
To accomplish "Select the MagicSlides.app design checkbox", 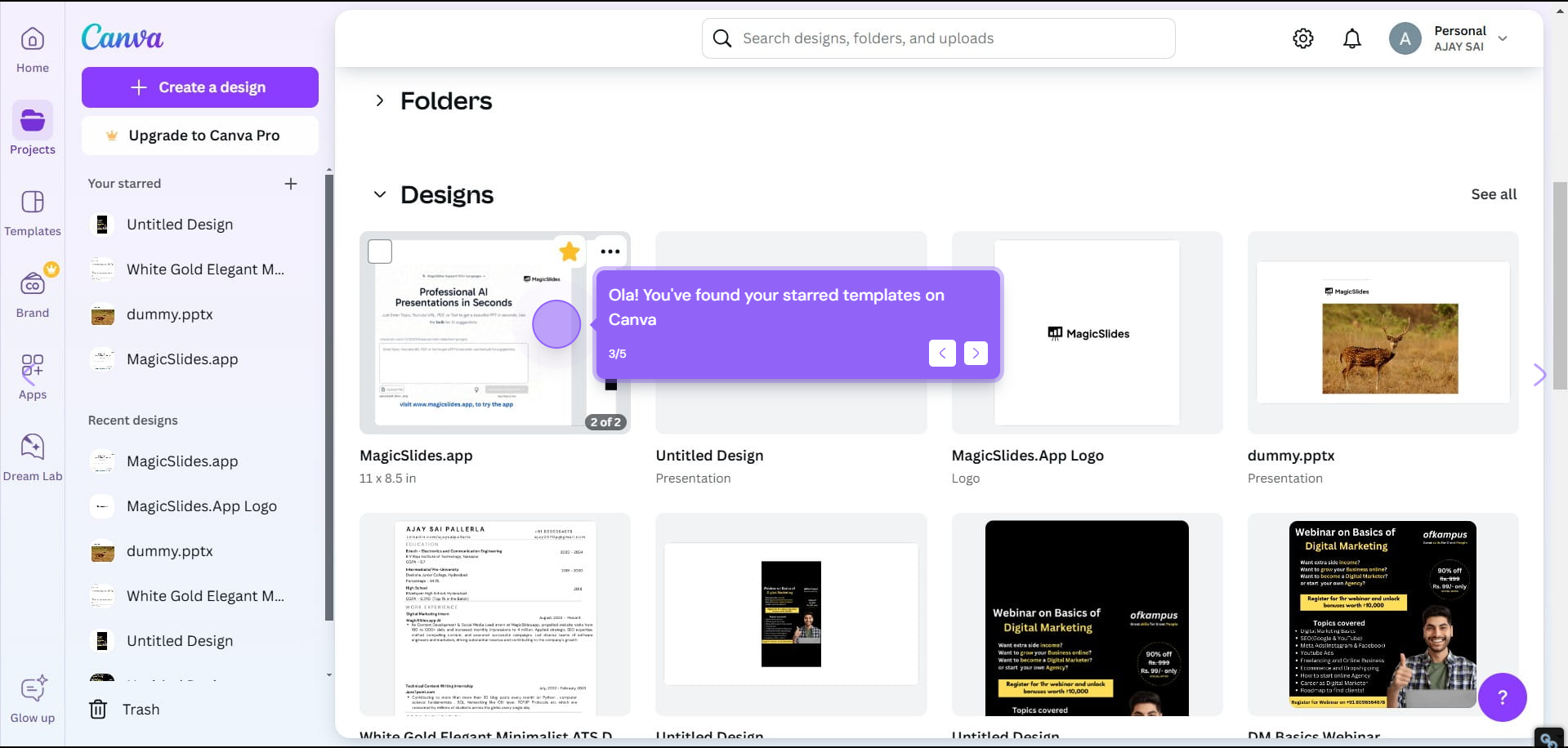I will click(380, 252).
